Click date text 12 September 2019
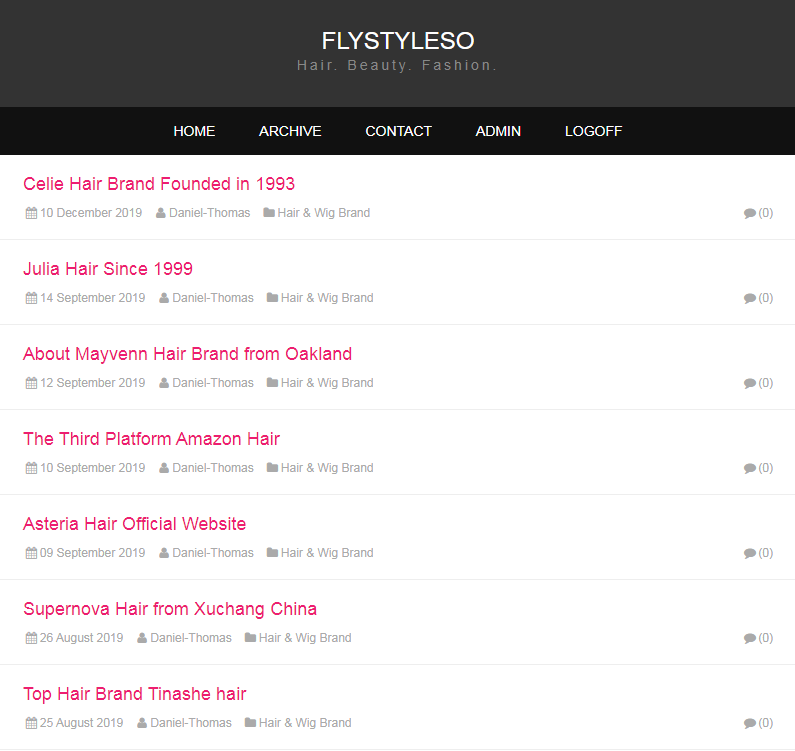The width and height of the screenshot is (795, 751). coord(93,383)
